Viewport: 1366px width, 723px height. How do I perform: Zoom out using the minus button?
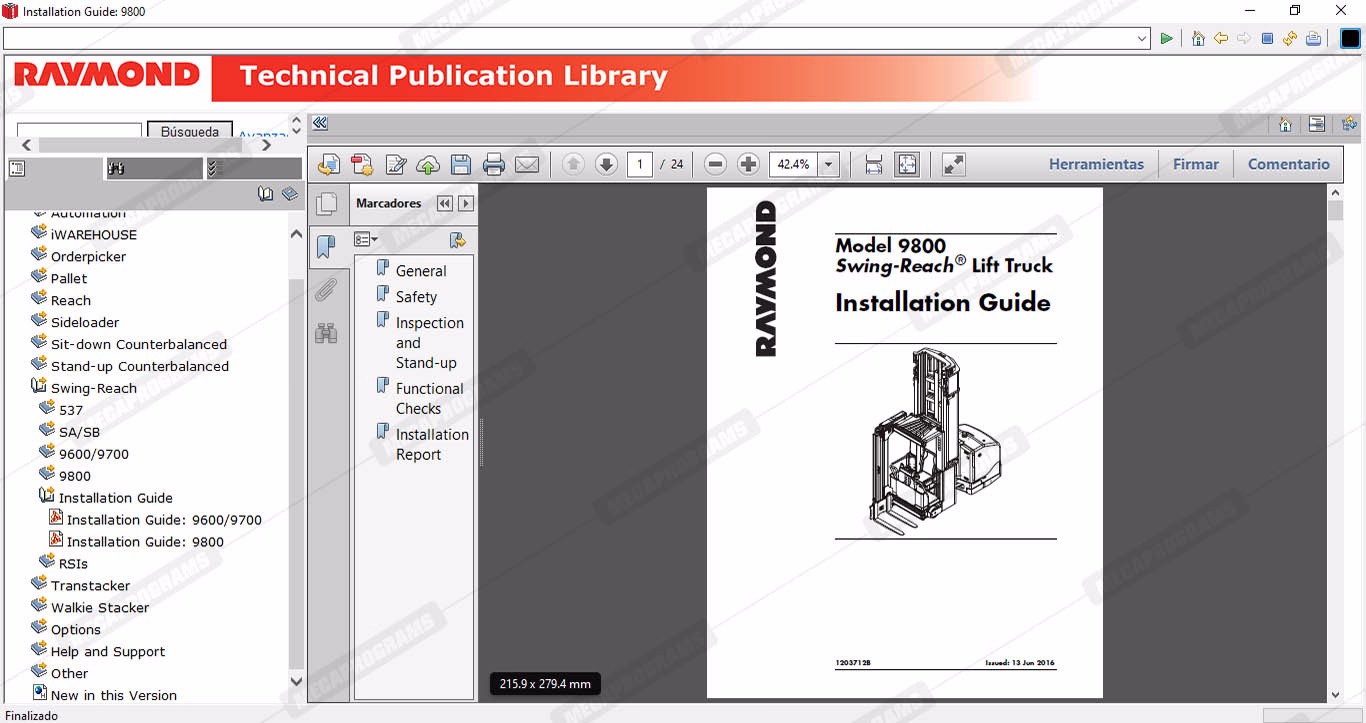(x=715, y=165)
